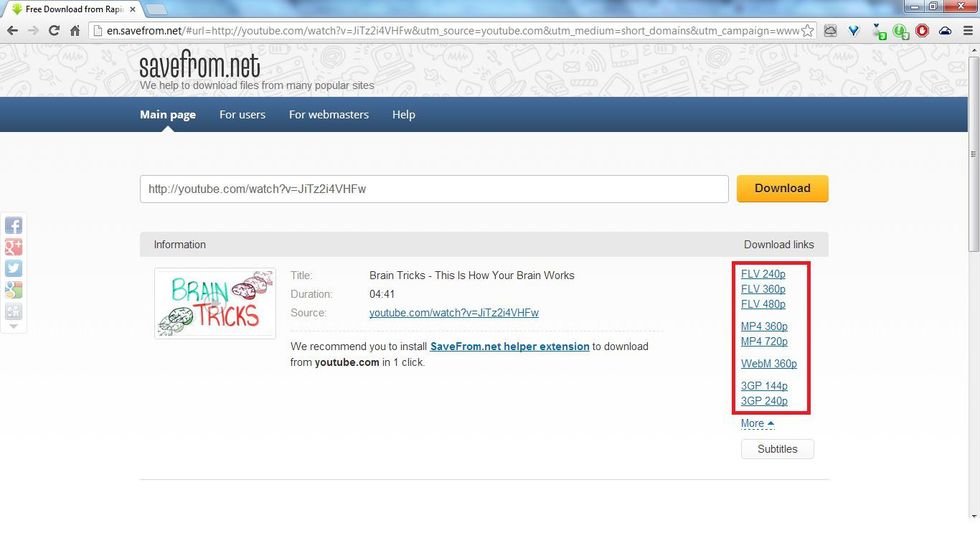Image resolution: width=980 pixels, height=551 pixels.
Task: Share page on Facebook sidebar icon
Action: tap(14, 226)
